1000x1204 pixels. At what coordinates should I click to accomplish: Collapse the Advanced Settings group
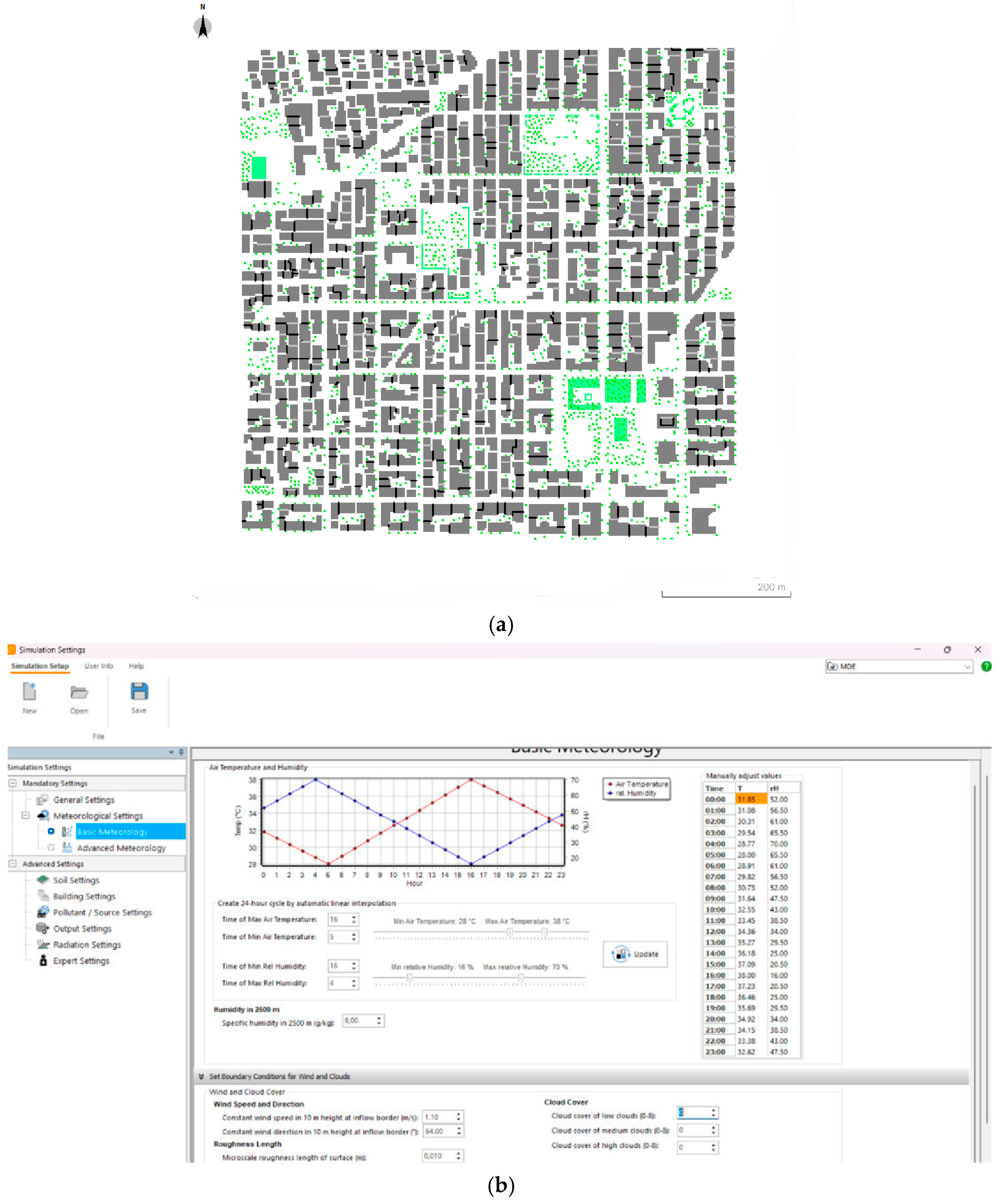coord(13,864)
